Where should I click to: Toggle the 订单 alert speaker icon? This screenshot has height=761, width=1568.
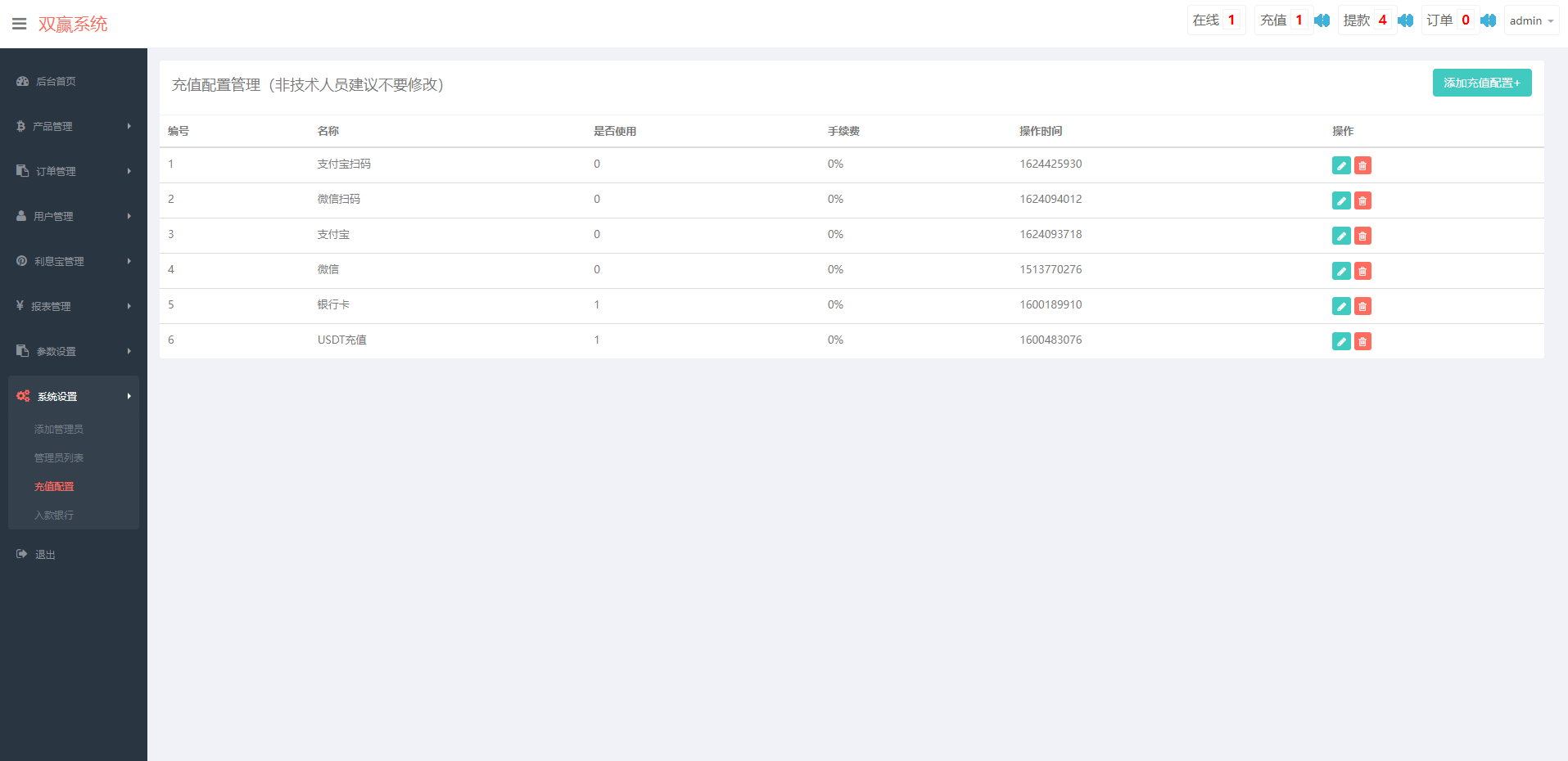point(1488,20)
